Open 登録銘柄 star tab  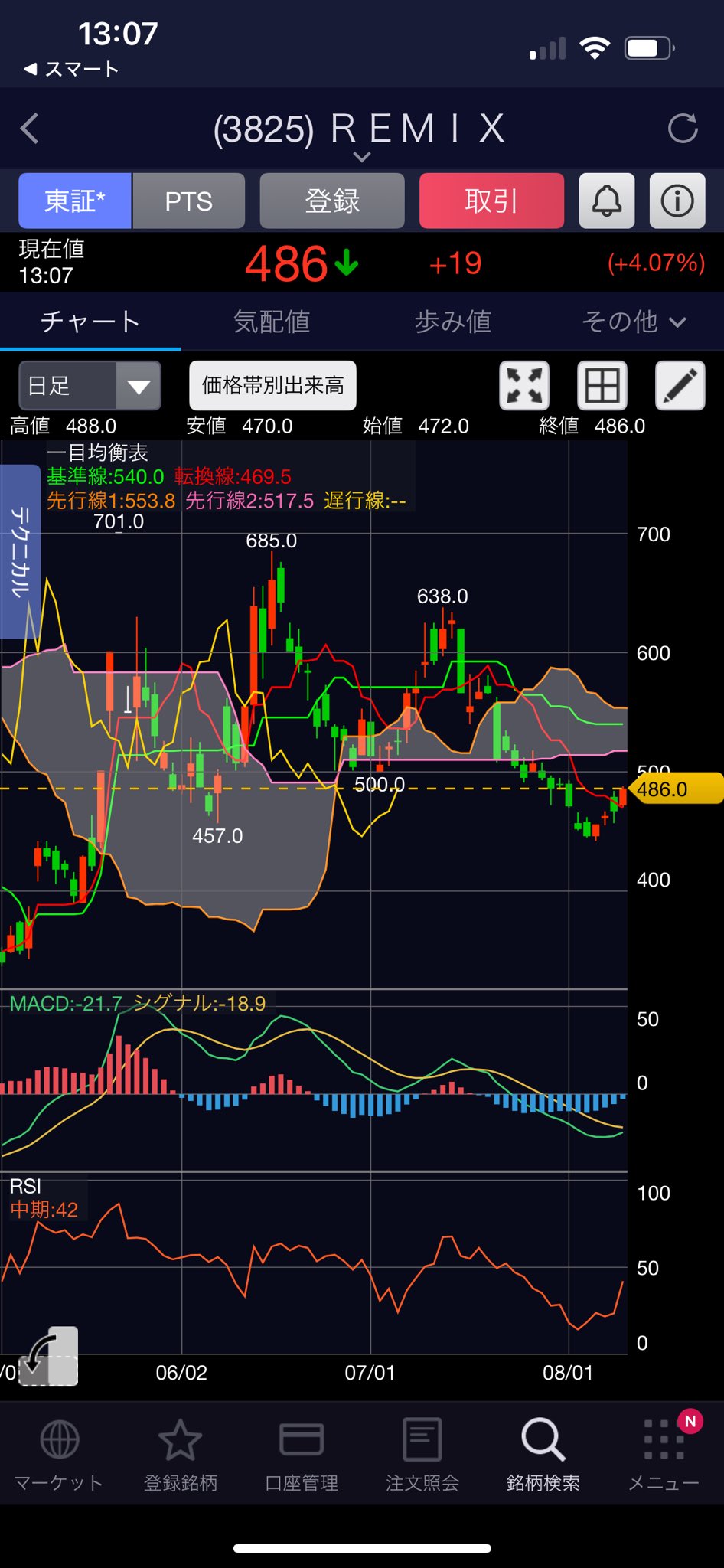(181, 1455)
